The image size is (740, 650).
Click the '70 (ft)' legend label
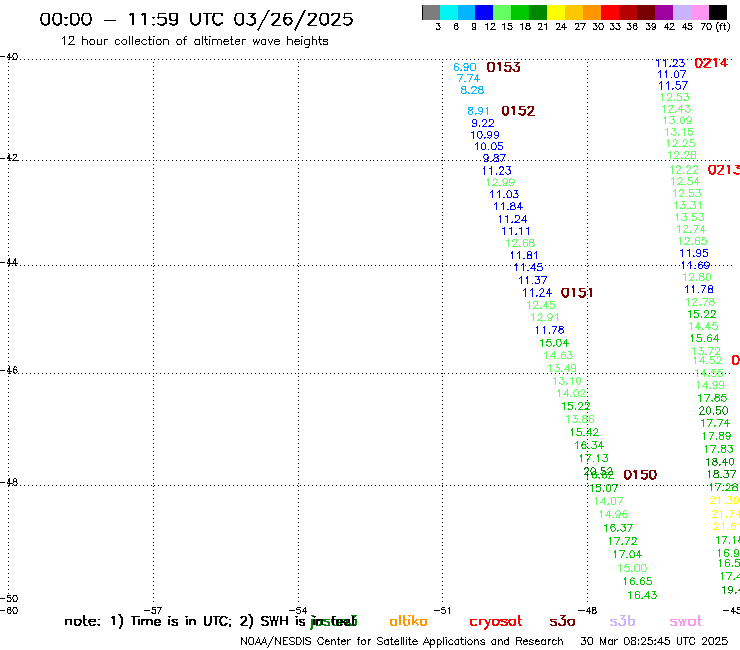click(715, 26)
